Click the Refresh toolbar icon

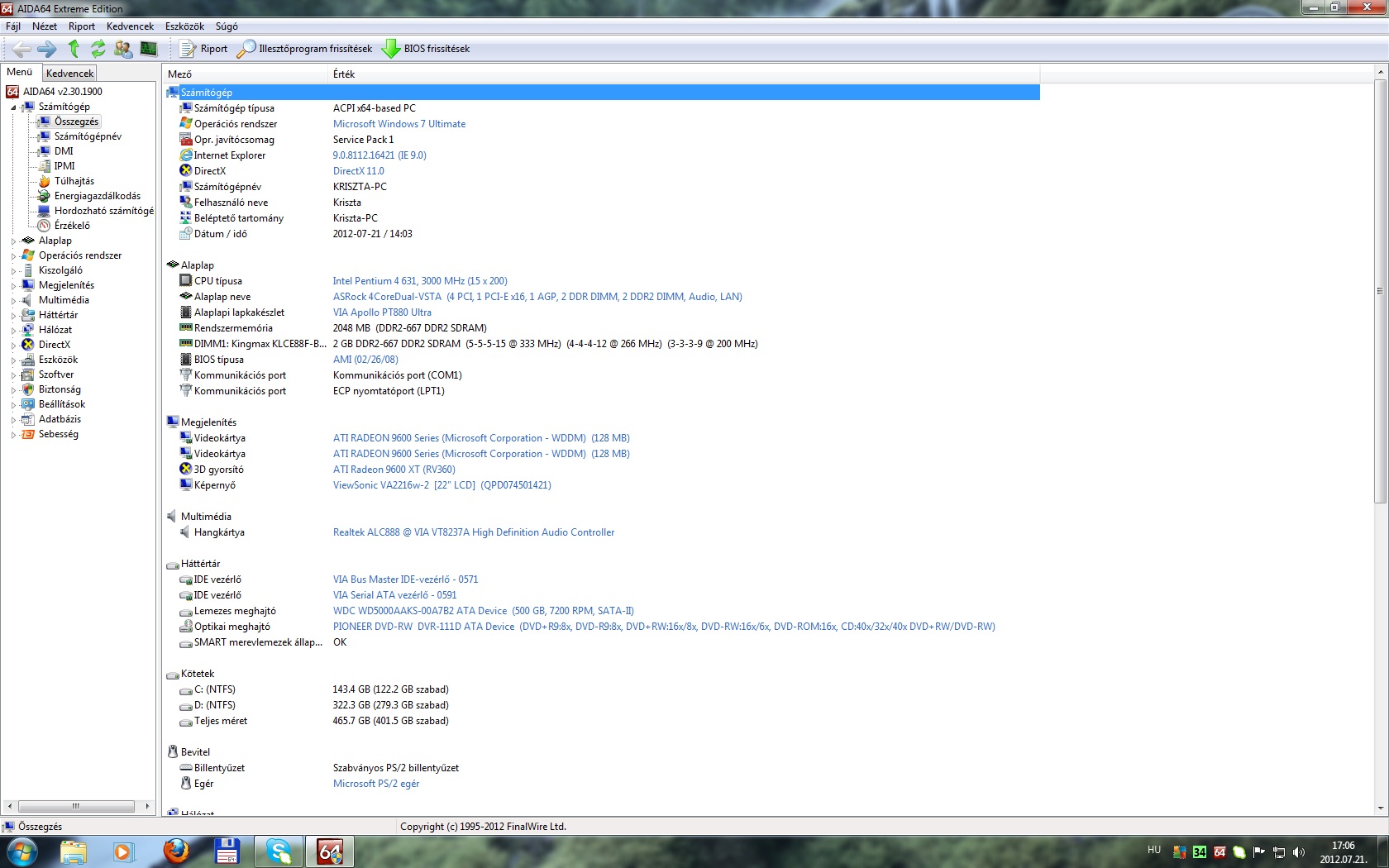click(98, 49)
